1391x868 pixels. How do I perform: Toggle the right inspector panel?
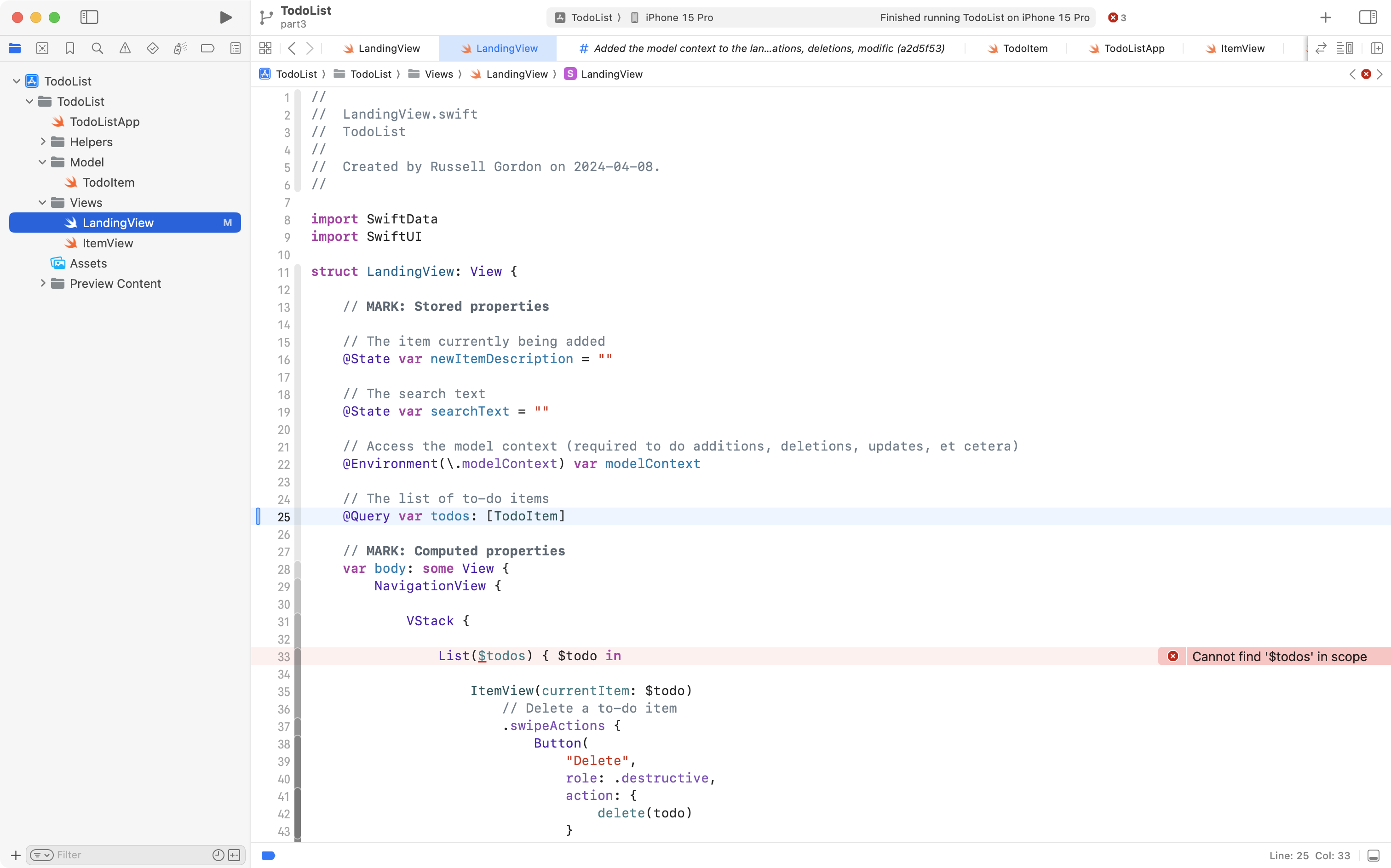coord(1368,17)
